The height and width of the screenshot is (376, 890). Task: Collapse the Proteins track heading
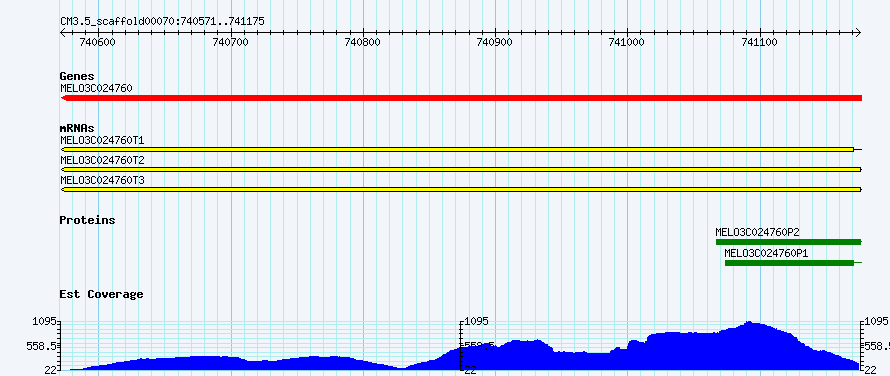[x=87, y=220]
